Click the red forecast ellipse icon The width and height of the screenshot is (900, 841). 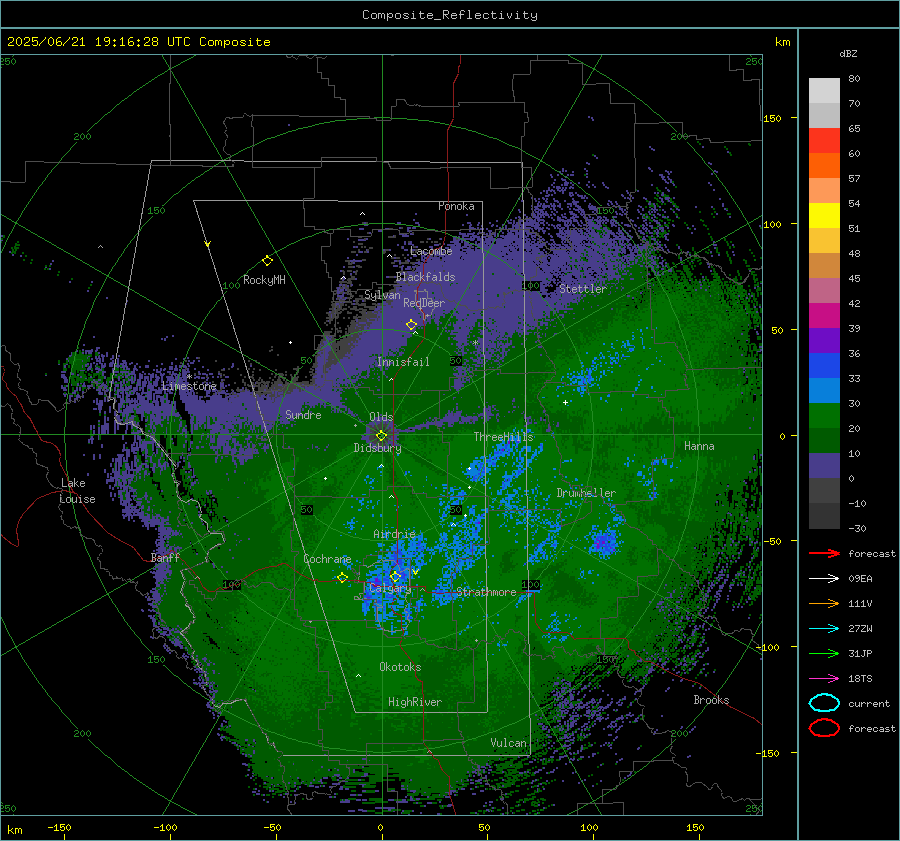tap(824, 728)
